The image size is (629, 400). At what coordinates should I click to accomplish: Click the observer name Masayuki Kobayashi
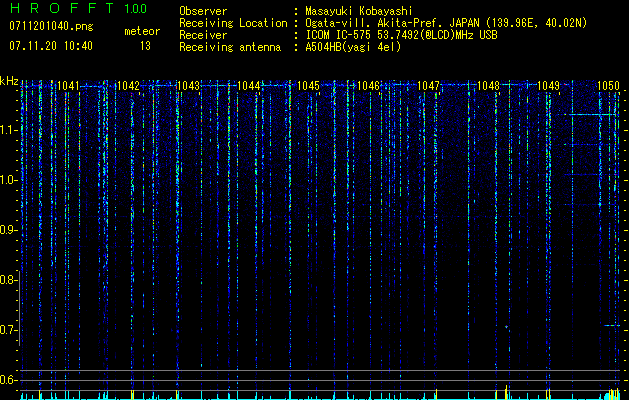pyautogui.click(x=359, y=11)
